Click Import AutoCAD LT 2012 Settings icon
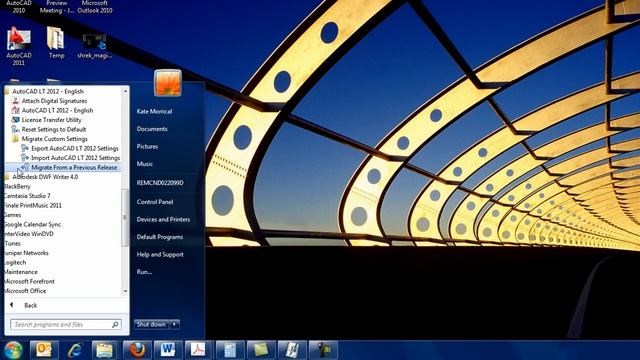 click(25, 158)
